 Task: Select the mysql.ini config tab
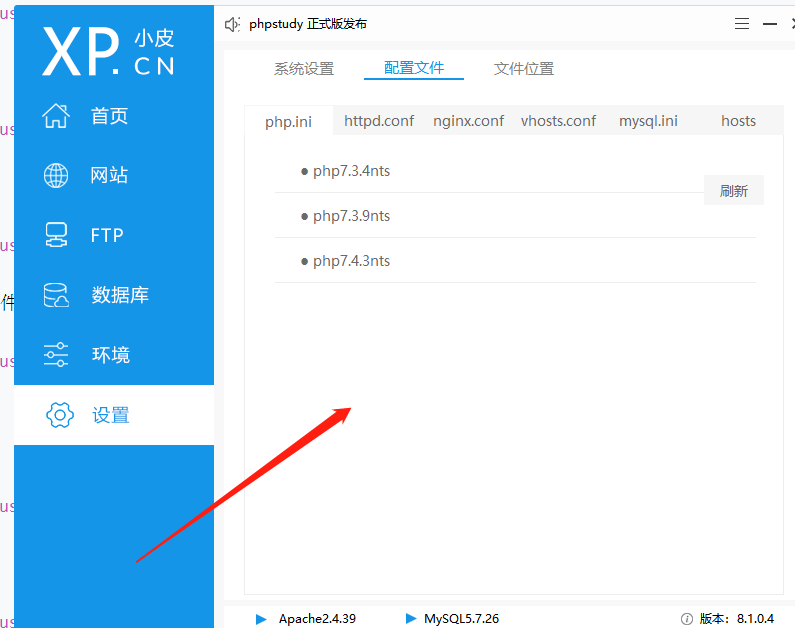point(648,121)
